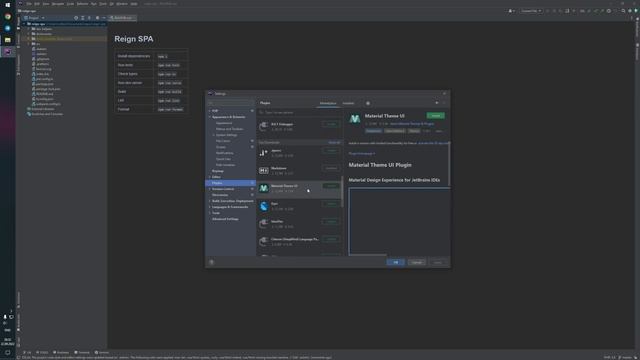This screenshot has width=640, height=360.
Task: Open Project panel gear options
Action: coord(97,18)
